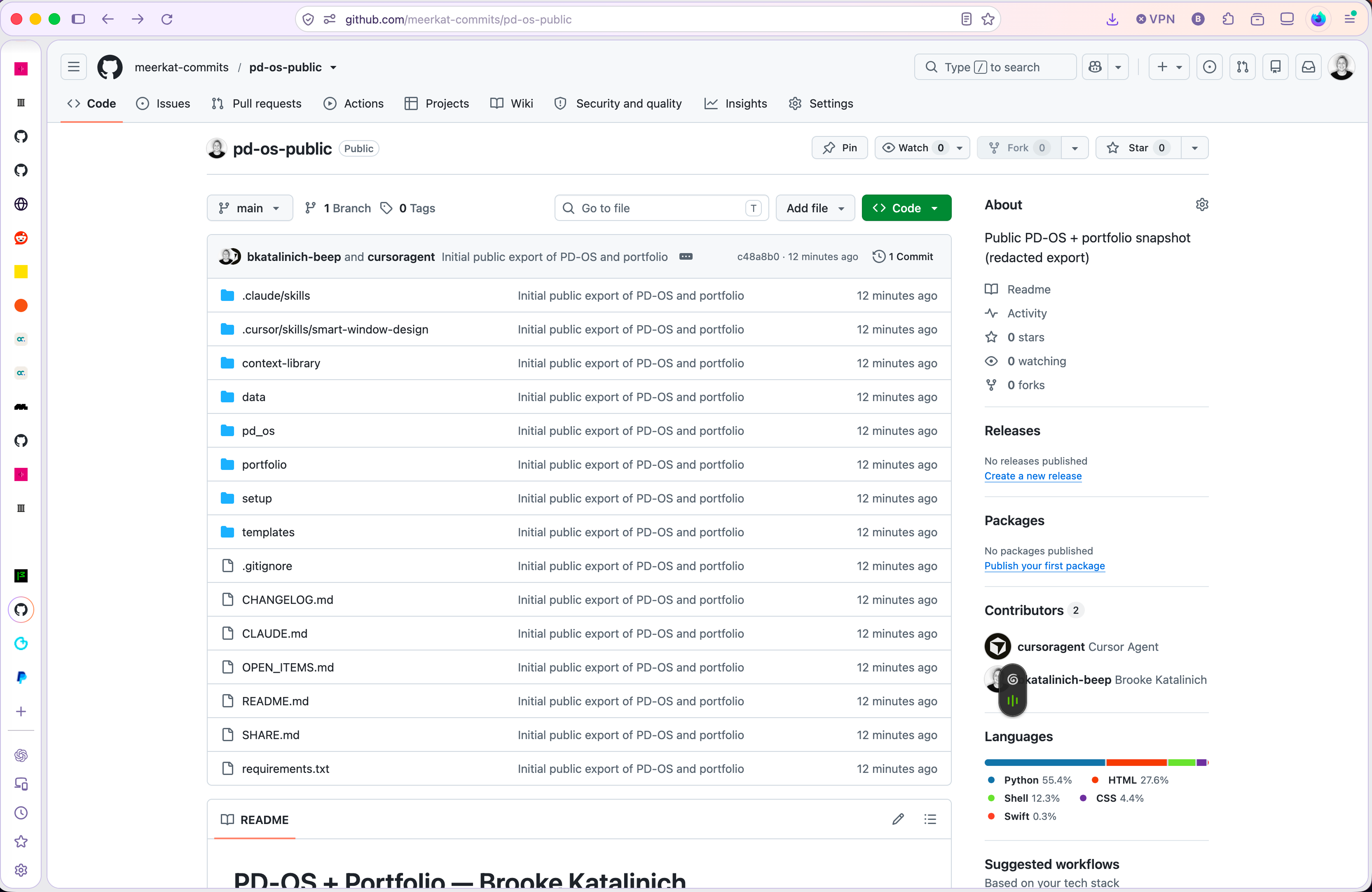The image size is (1372, 892).
Task: Open browser downloads icon
Action: point(1112,19)
